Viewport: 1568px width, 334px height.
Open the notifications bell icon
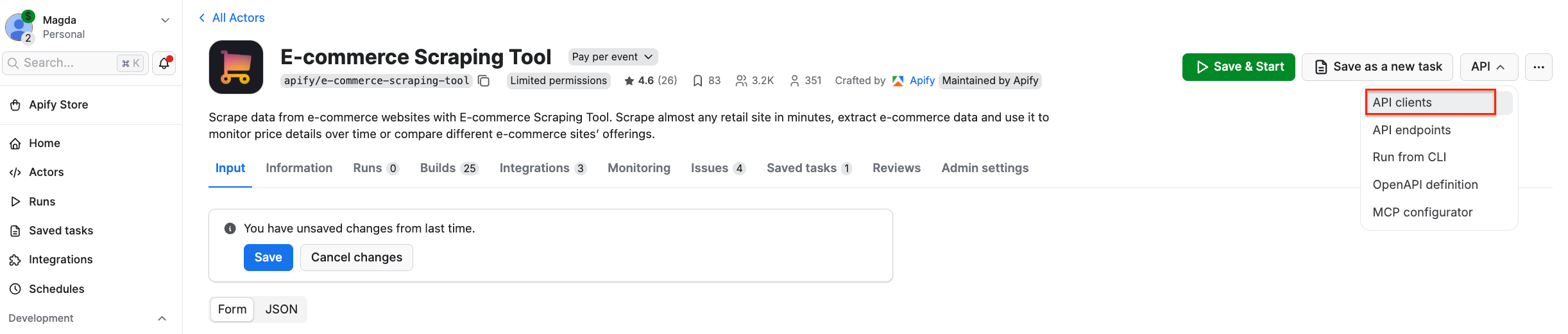pos(164,63)
